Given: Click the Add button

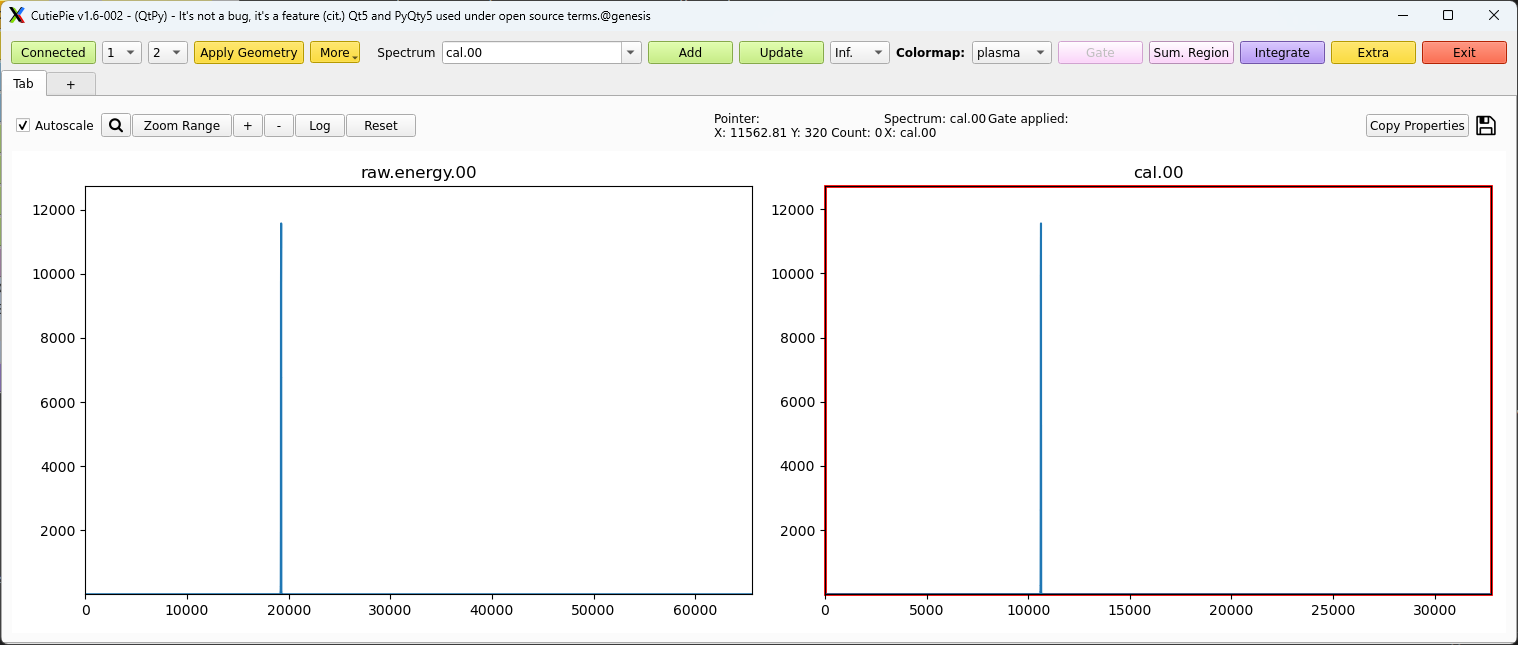Looking at the screenshot, I should click(x=690, y=53).
